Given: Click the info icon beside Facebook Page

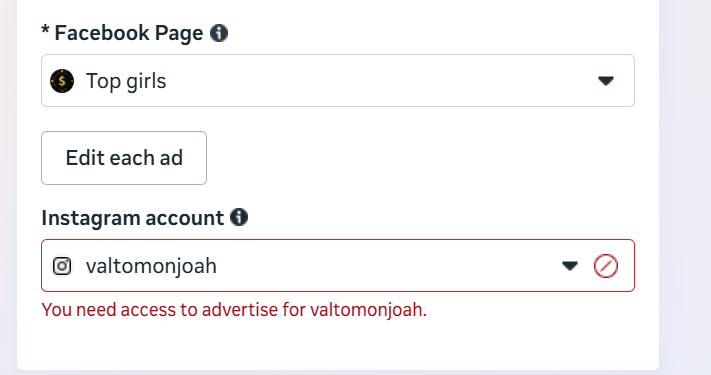Looking at the screenshot, I should [219, 33].
